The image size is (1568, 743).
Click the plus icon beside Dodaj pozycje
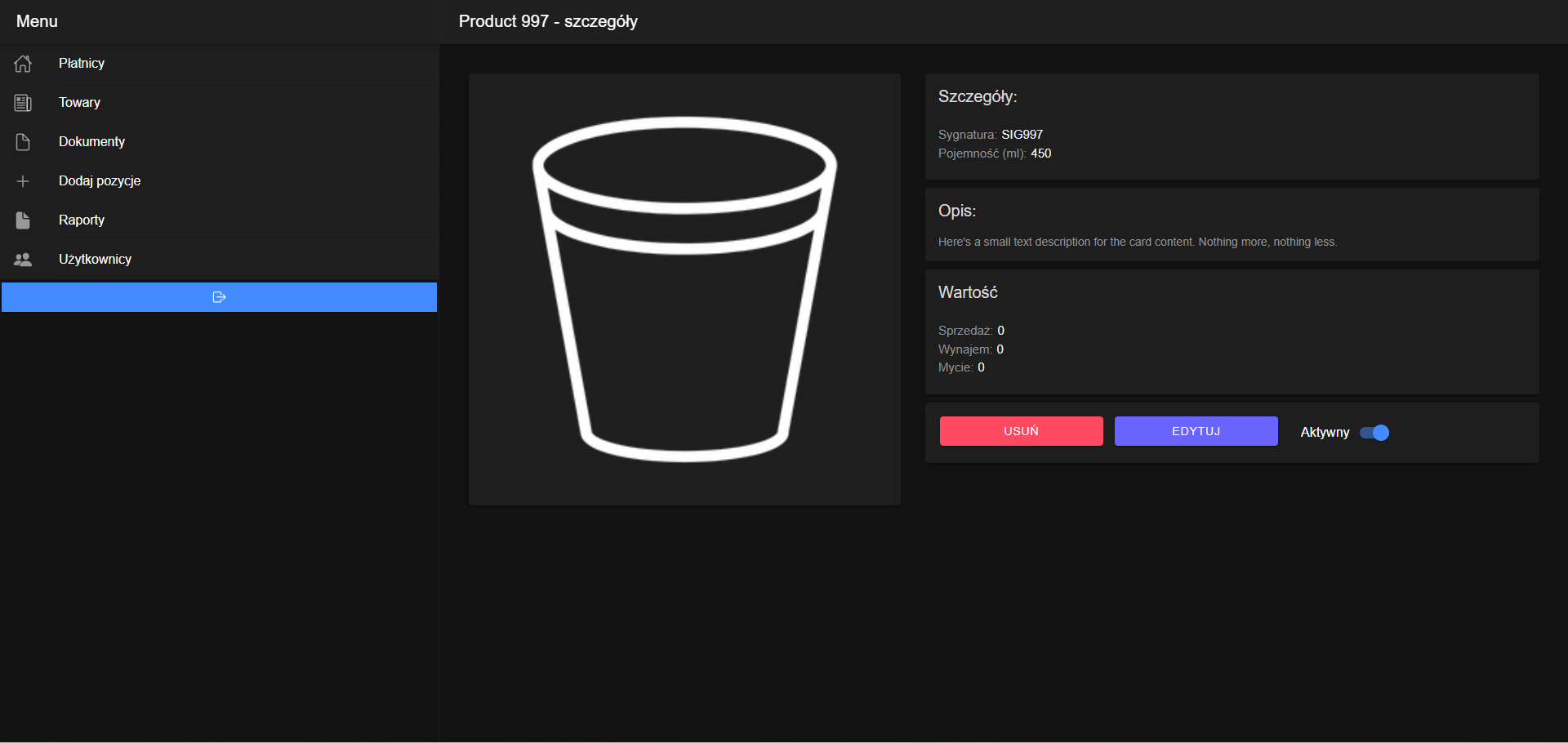[x=22, y=180]
